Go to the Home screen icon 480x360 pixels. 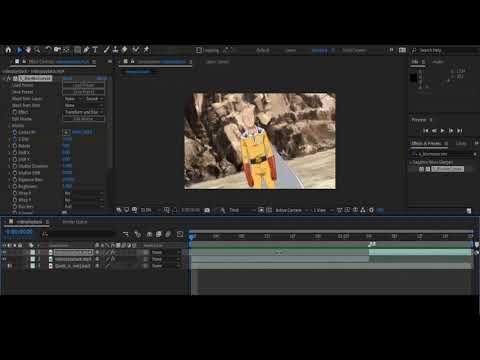8,50
